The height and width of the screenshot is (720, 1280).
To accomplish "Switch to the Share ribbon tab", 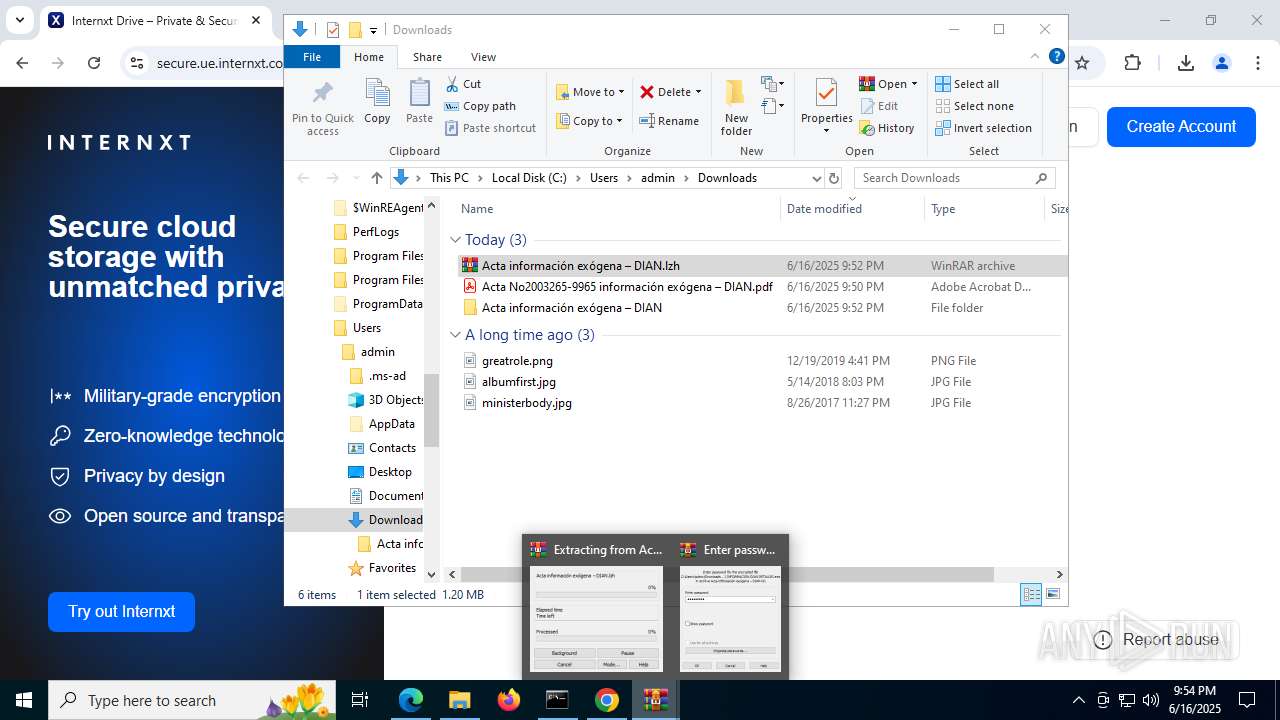I will point(427,57).
